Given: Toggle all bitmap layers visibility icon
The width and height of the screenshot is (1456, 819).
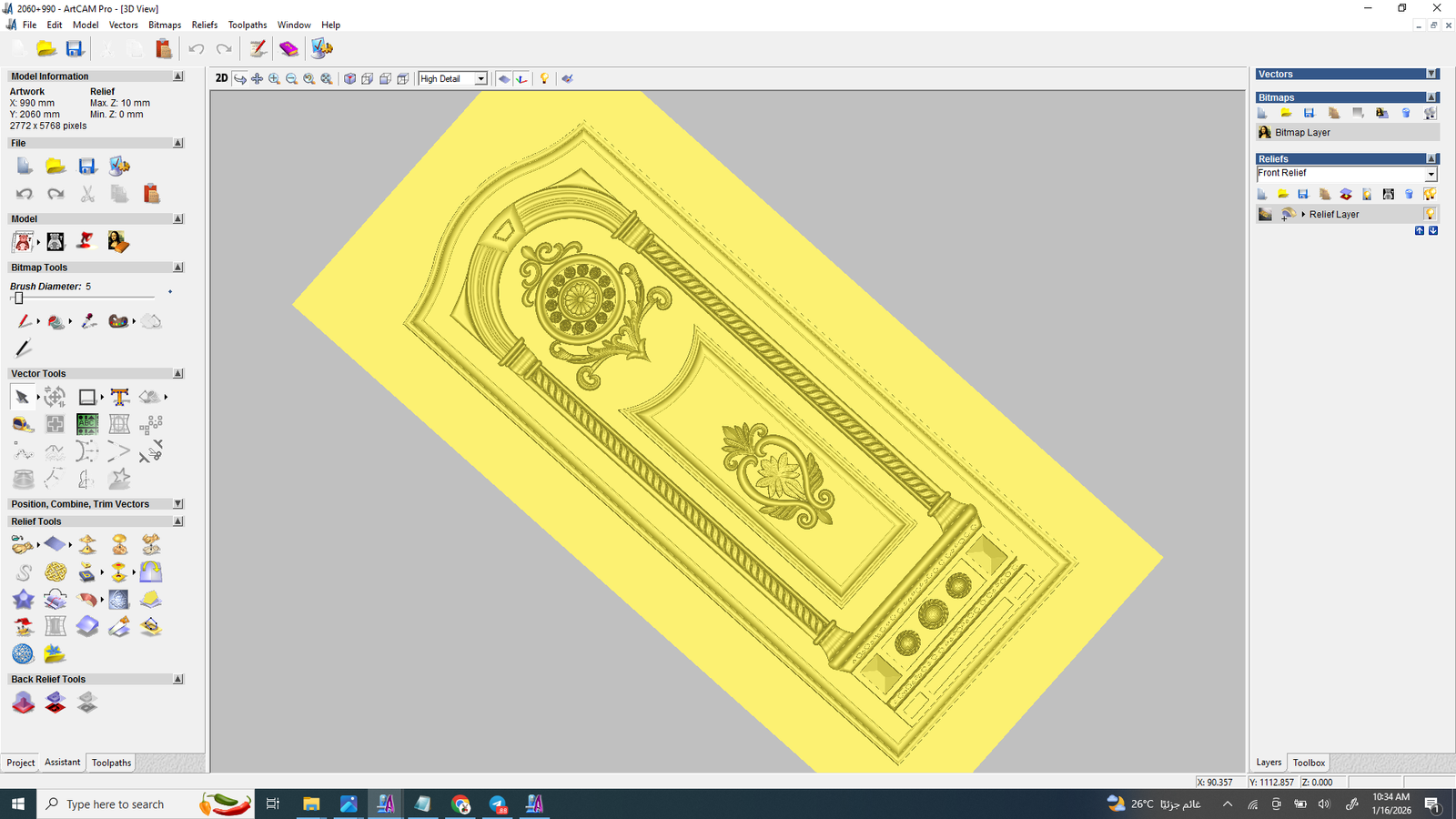Looking at the screenshot, I should click(1430, 114).
